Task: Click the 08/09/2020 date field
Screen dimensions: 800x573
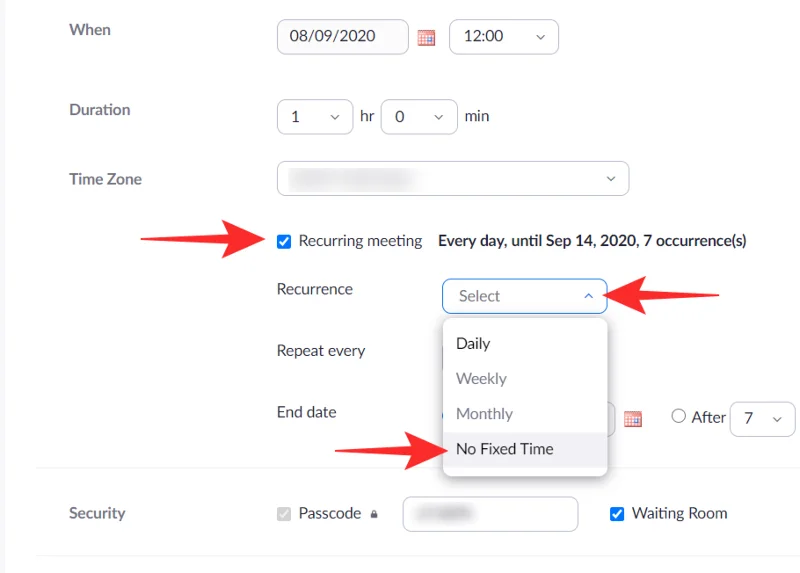Action: [x=342, y=36]
